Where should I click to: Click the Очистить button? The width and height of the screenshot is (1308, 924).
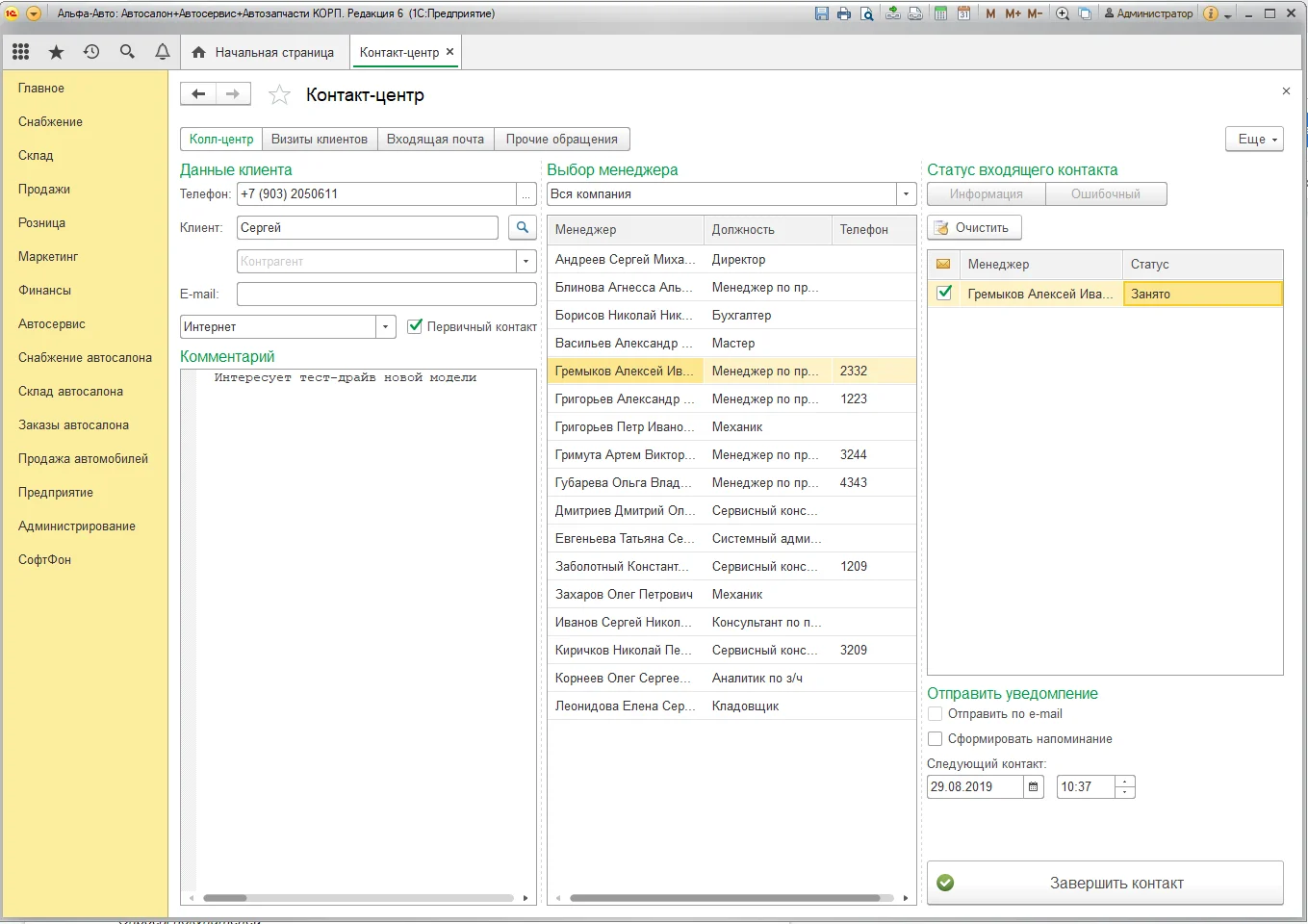[x=973, y=228]
